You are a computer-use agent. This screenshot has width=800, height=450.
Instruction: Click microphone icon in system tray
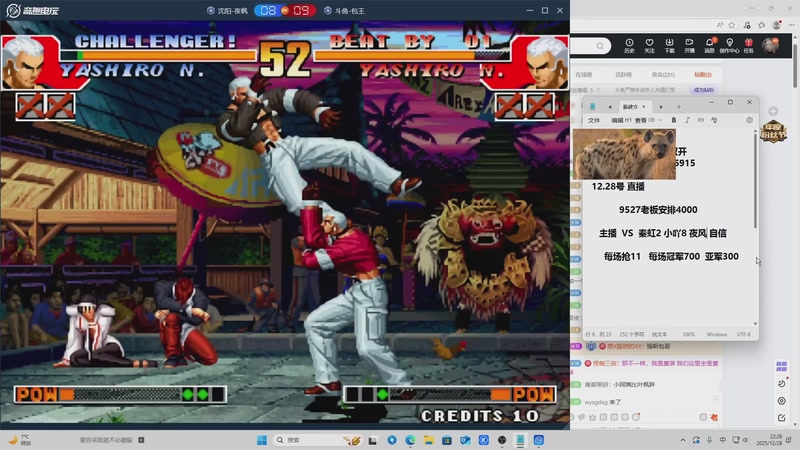[709, 440]
